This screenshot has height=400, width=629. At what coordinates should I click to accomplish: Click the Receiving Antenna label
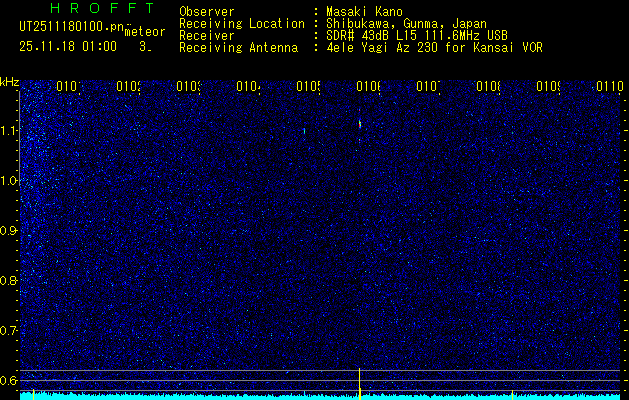click(239, 48)
